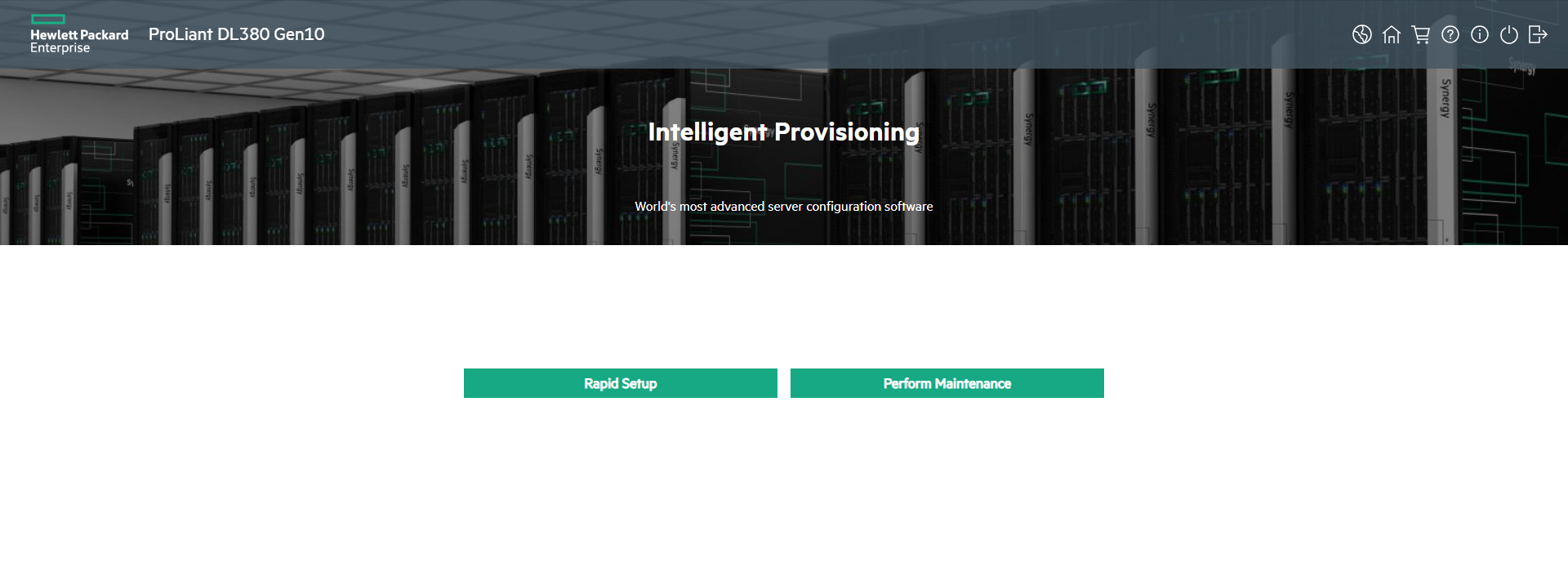Click the green HPE rectangle logo mark
The width and height of the screenshot is (1568, 567).
click(x=47, y=19)
